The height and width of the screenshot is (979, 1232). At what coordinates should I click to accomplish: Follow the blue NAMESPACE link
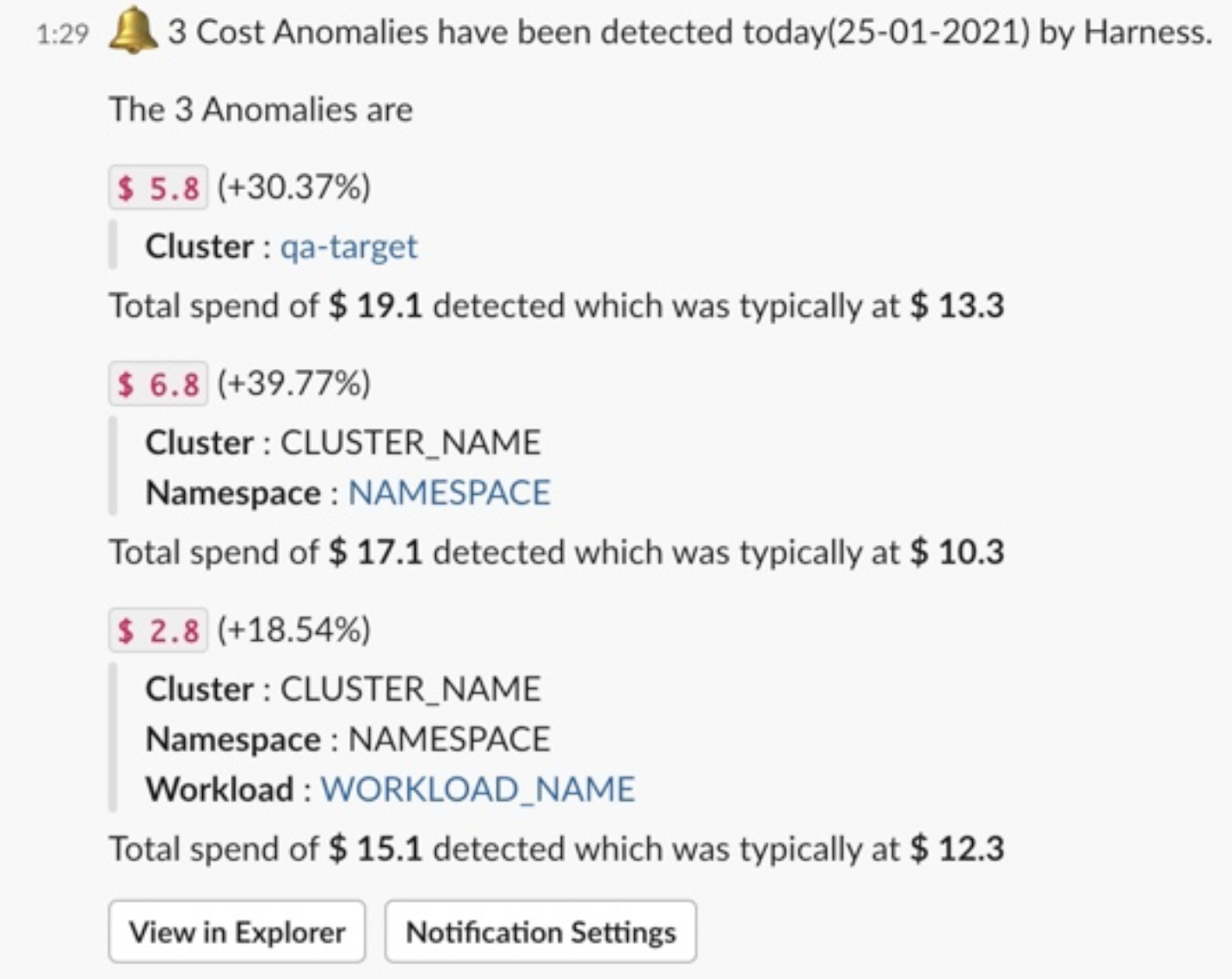point(449,493)
